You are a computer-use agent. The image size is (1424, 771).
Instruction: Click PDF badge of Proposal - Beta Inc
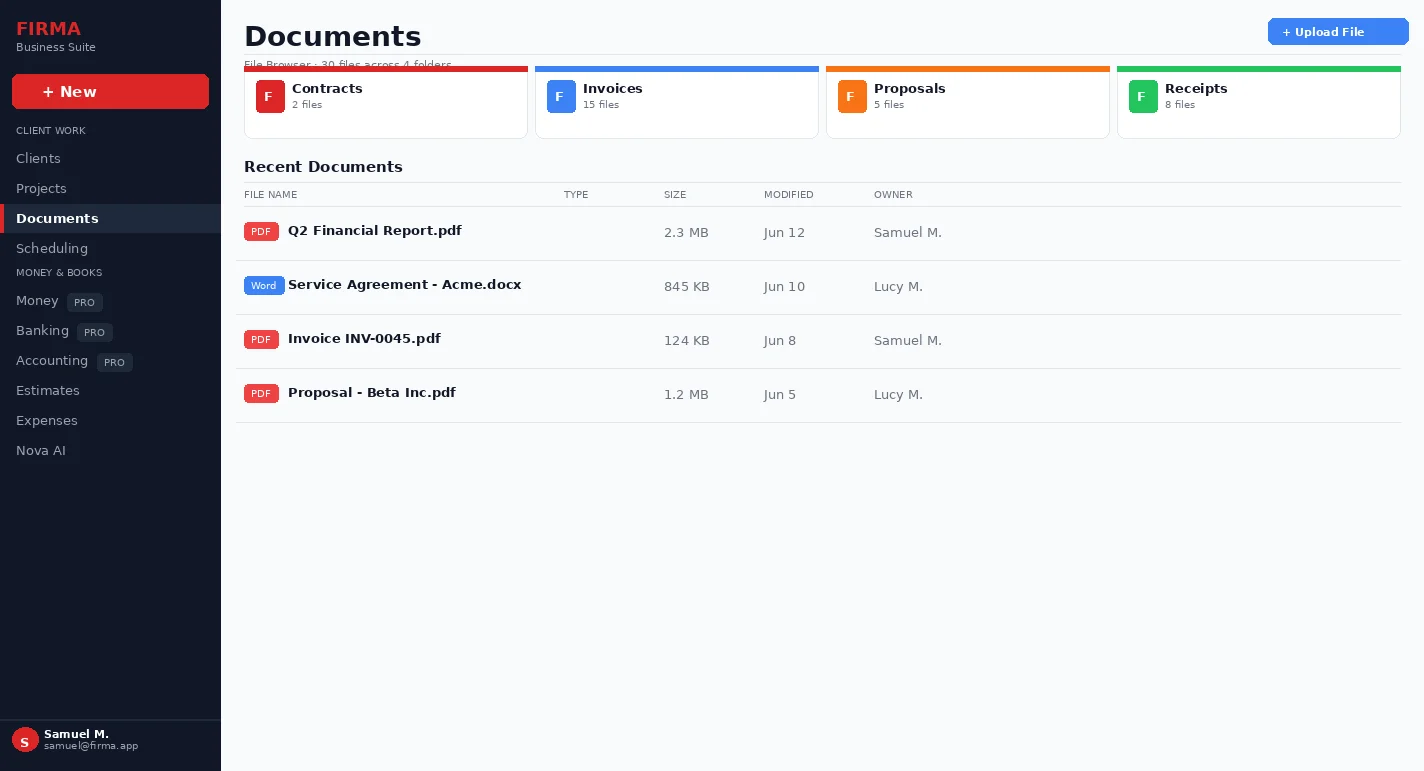261,394
